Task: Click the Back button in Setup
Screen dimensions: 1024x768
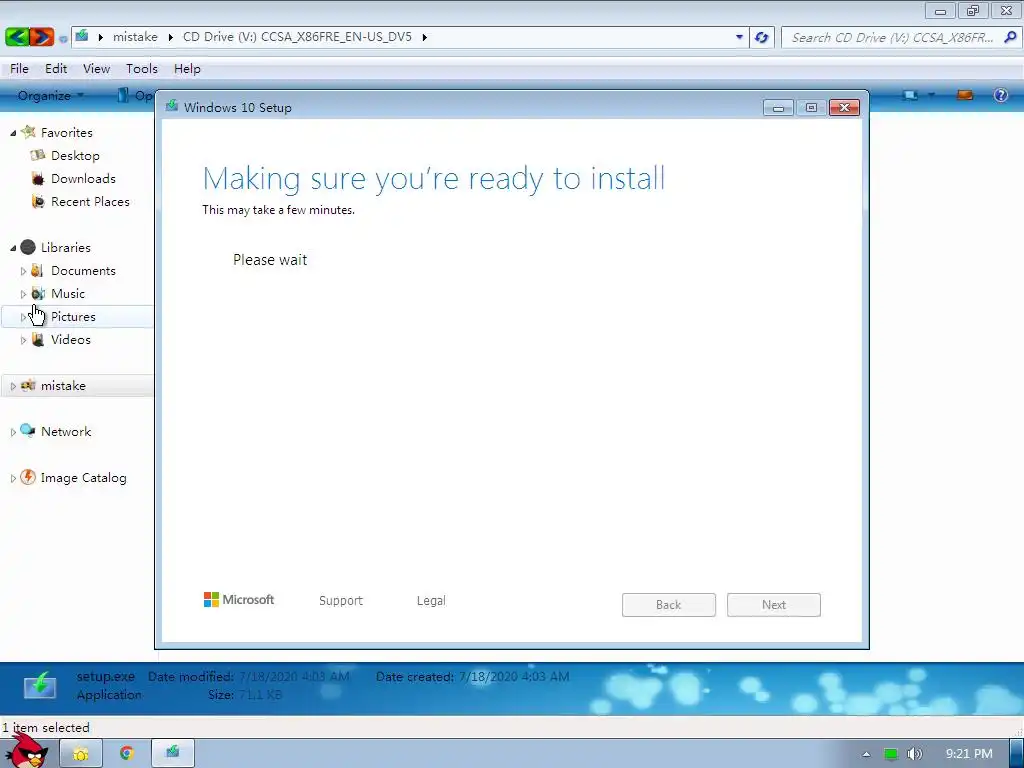Action: tap(669, 605)
